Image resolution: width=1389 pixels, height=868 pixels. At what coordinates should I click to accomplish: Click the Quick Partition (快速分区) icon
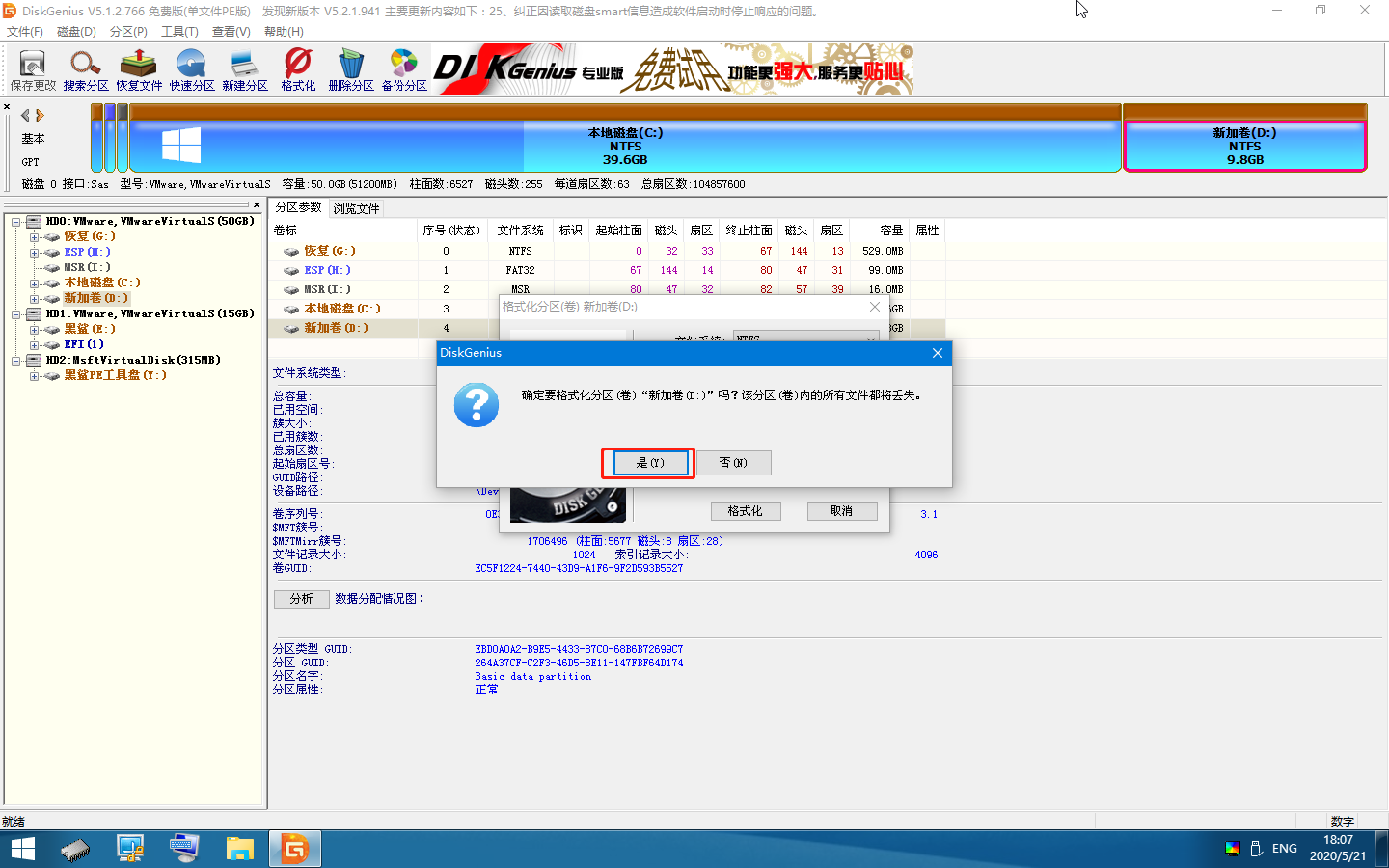point(192,69)
